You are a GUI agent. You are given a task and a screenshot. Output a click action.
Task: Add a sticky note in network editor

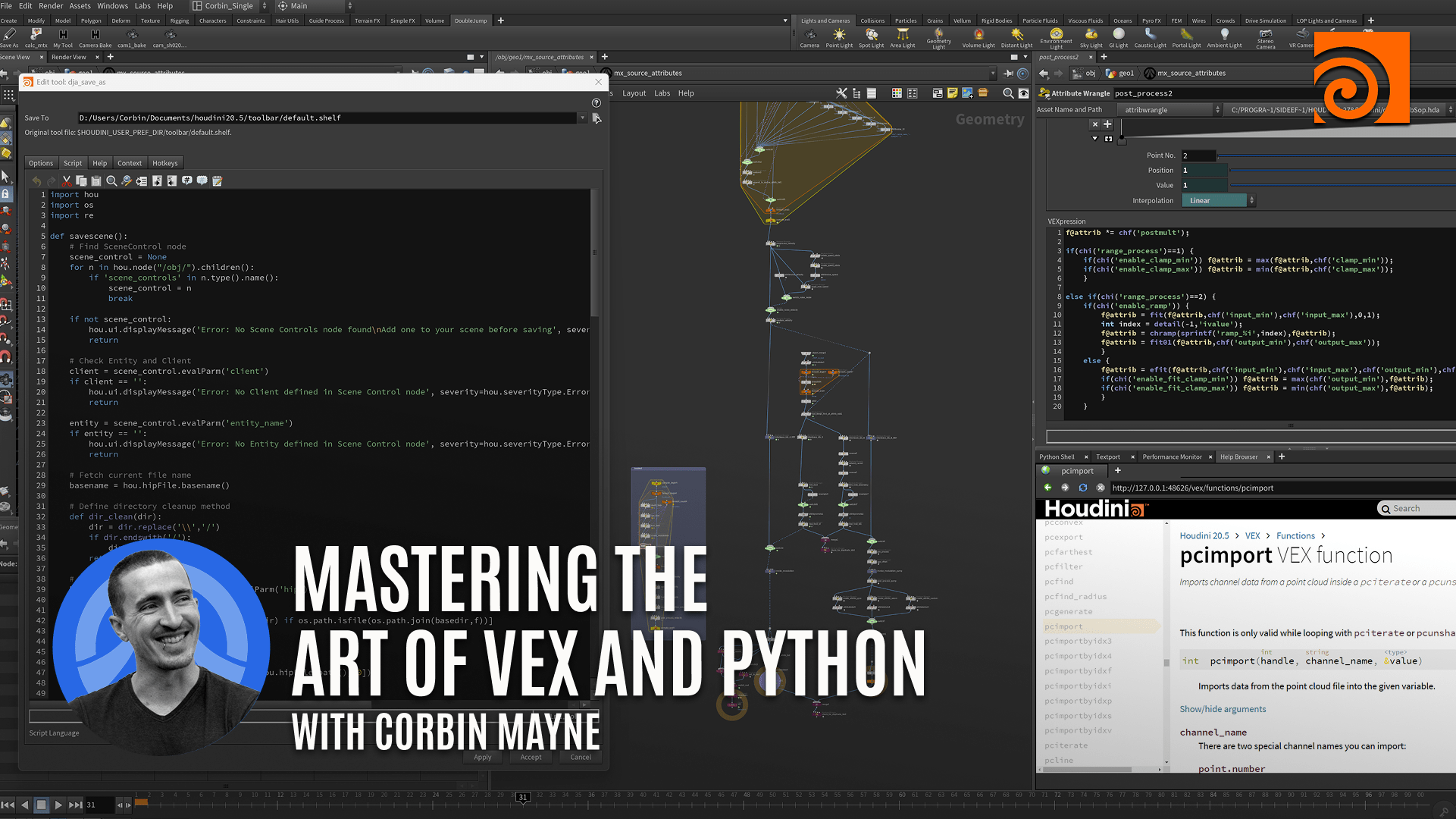tap(953, 93)
